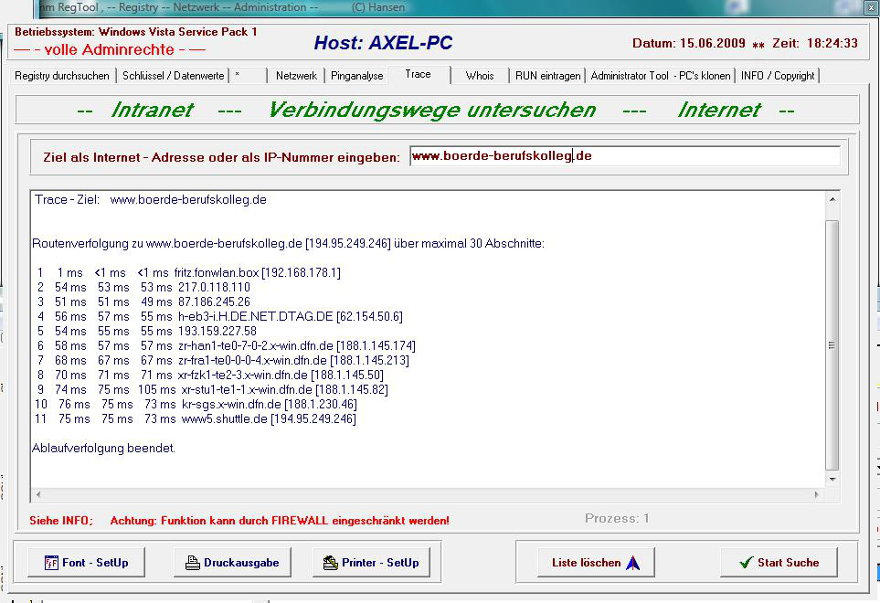Go to the Schlüssel / Datenwerte tab
The image size is (880, 603).
pos(173,76)
